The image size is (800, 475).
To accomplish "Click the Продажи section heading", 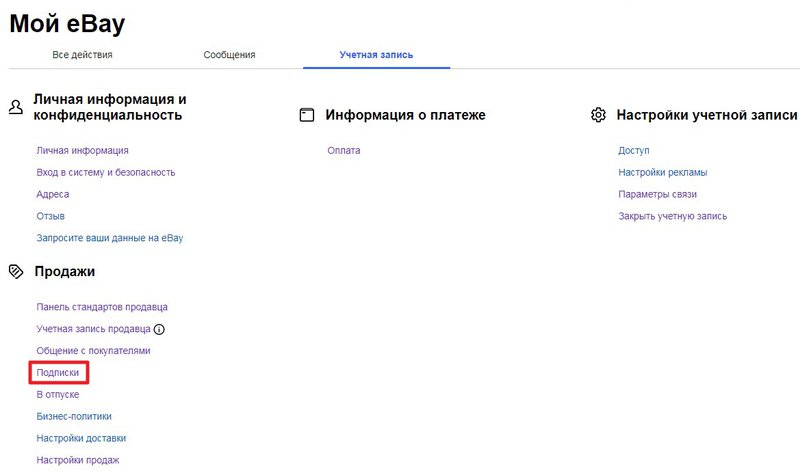I will pyautogui.click(x=65, y=271).
